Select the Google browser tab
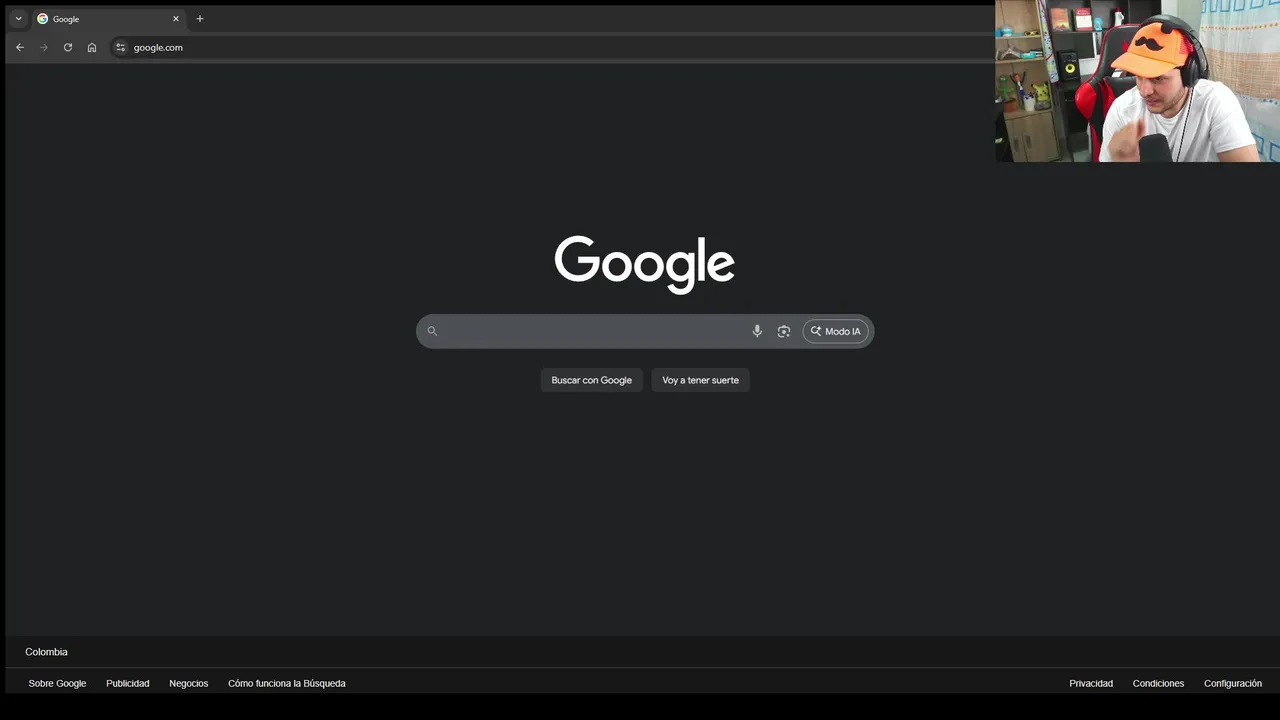 (108, 19)
